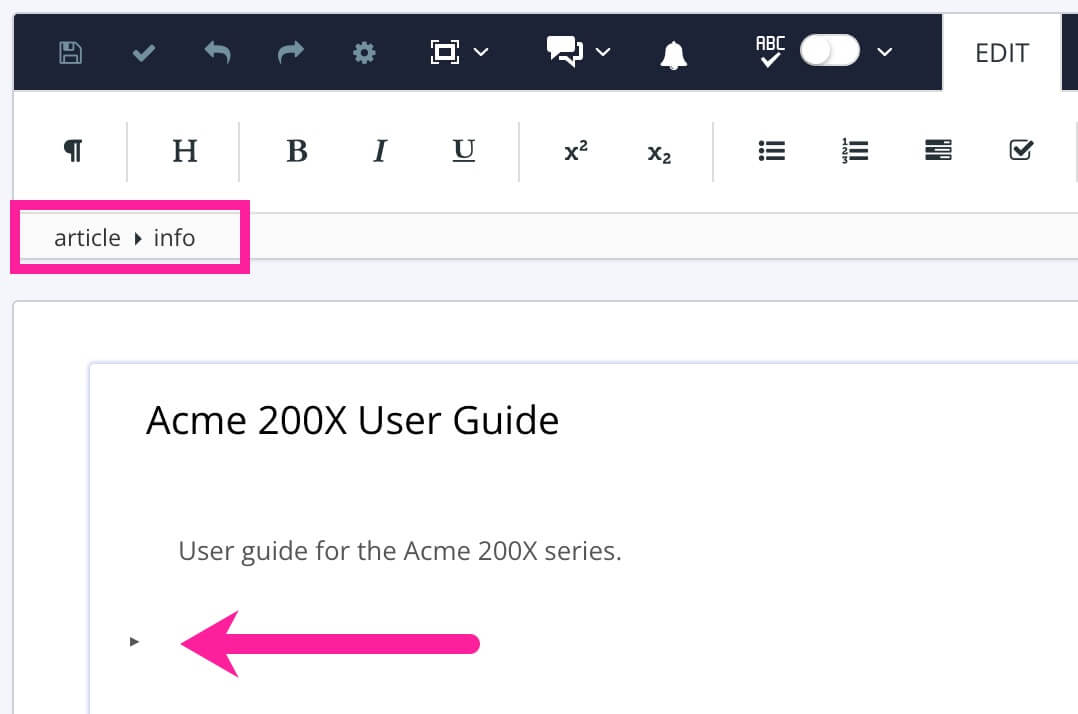This screenshot has height=714, width=1078.
Task: Validate the document with the checkmark
Action: click(x=143, y=52)
